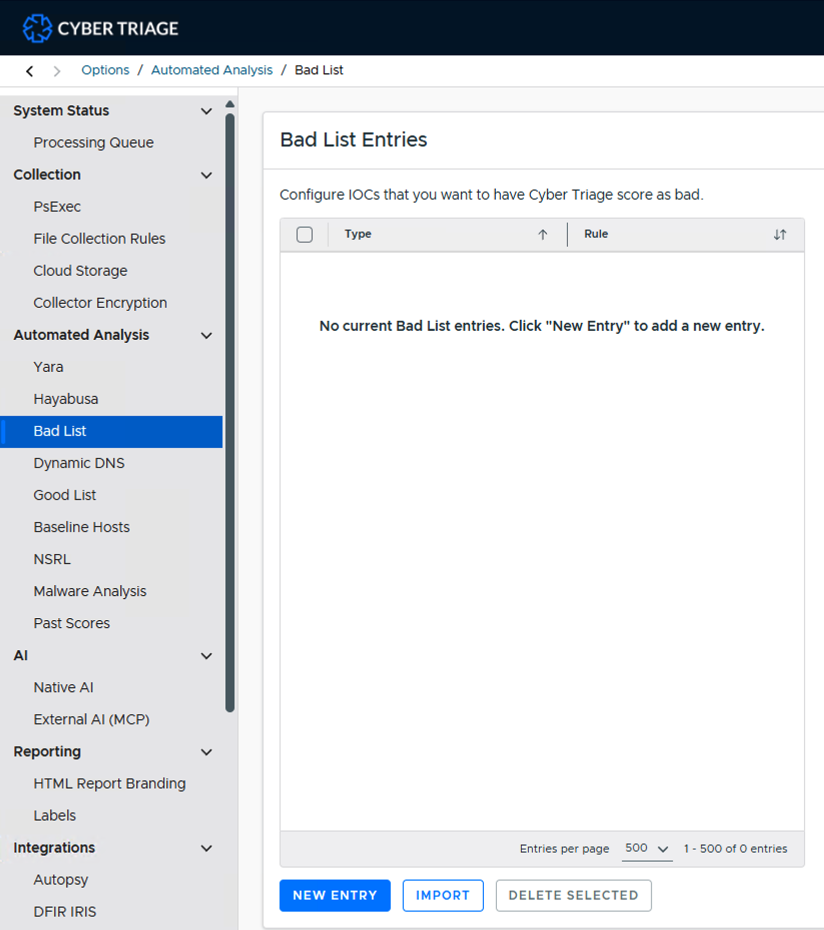Click the Bad List breadcrumb text
Viewport: 824px width, 930px height.
click(x=319, y=70)
